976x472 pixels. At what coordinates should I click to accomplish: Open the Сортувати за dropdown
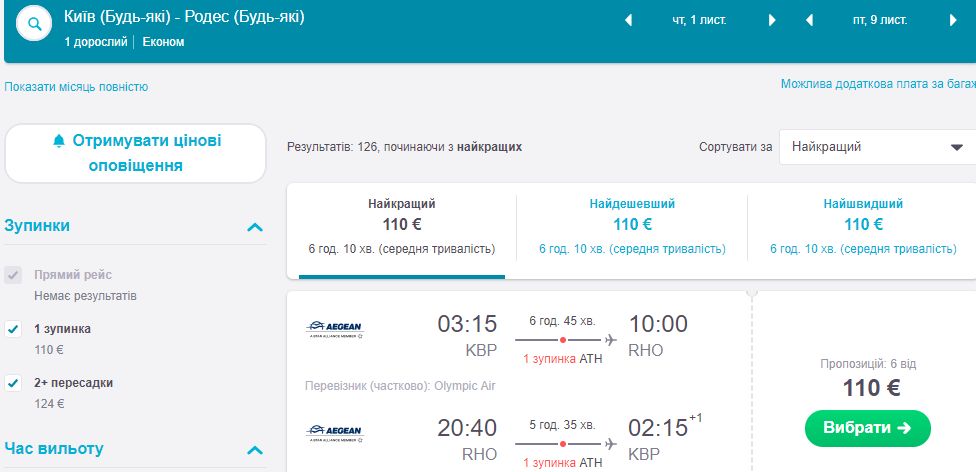876,147
